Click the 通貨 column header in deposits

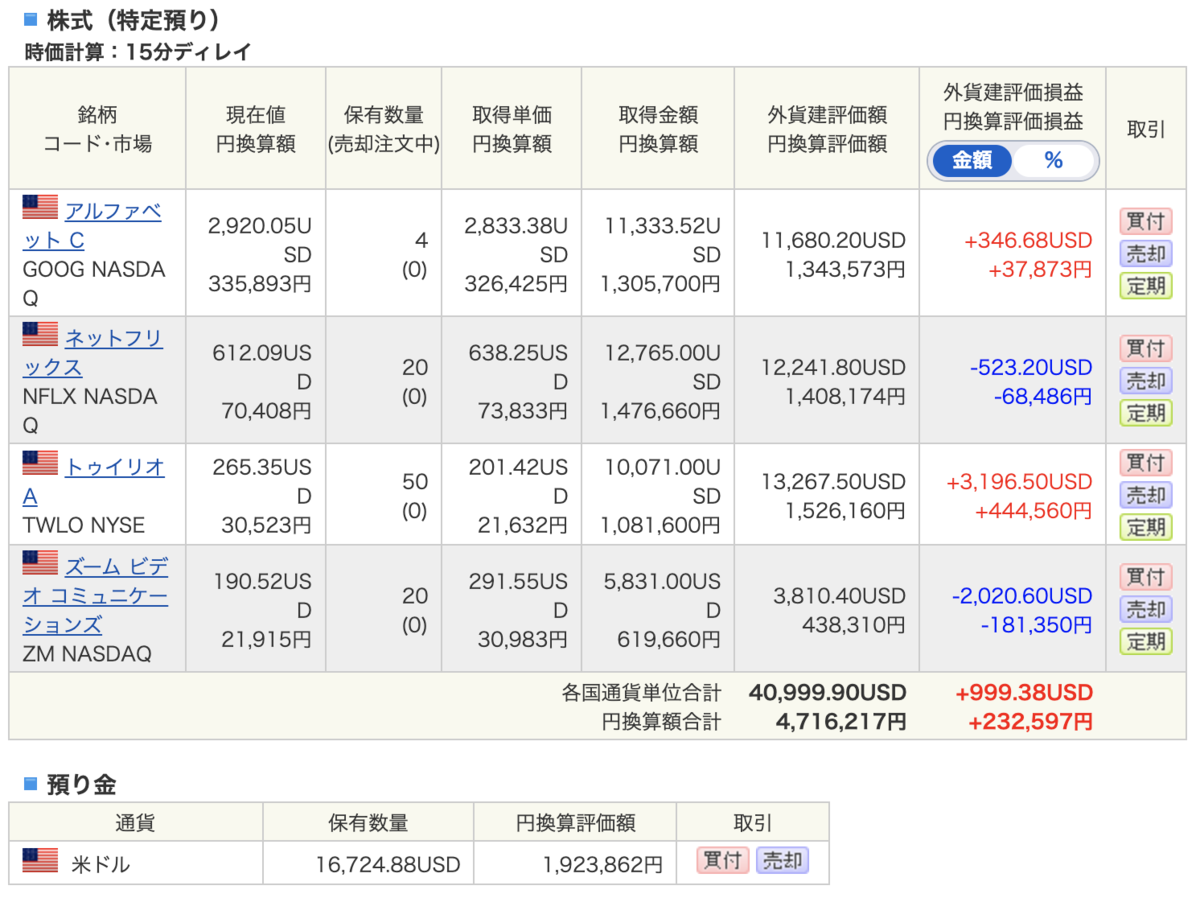pos(135,823)
